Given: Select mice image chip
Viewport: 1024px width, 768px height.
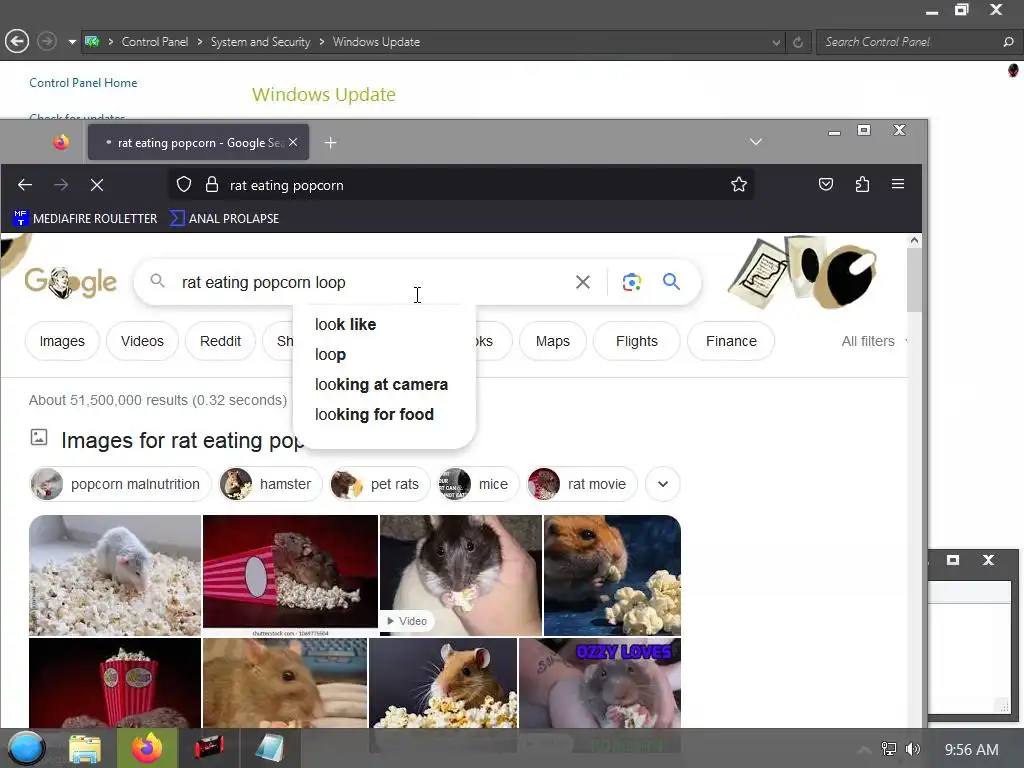Looking at the screenshot, I should click(477, 484).
